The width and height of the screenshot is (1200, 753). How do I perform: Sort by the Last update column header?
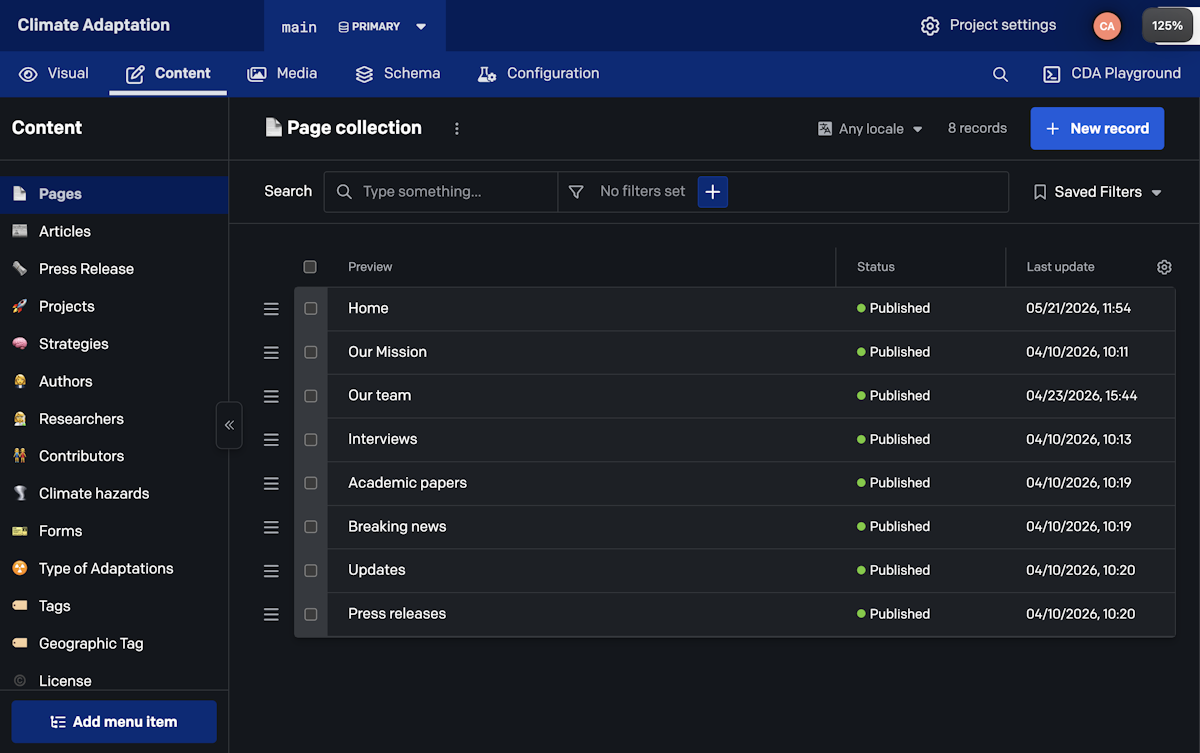[1060, 267]
